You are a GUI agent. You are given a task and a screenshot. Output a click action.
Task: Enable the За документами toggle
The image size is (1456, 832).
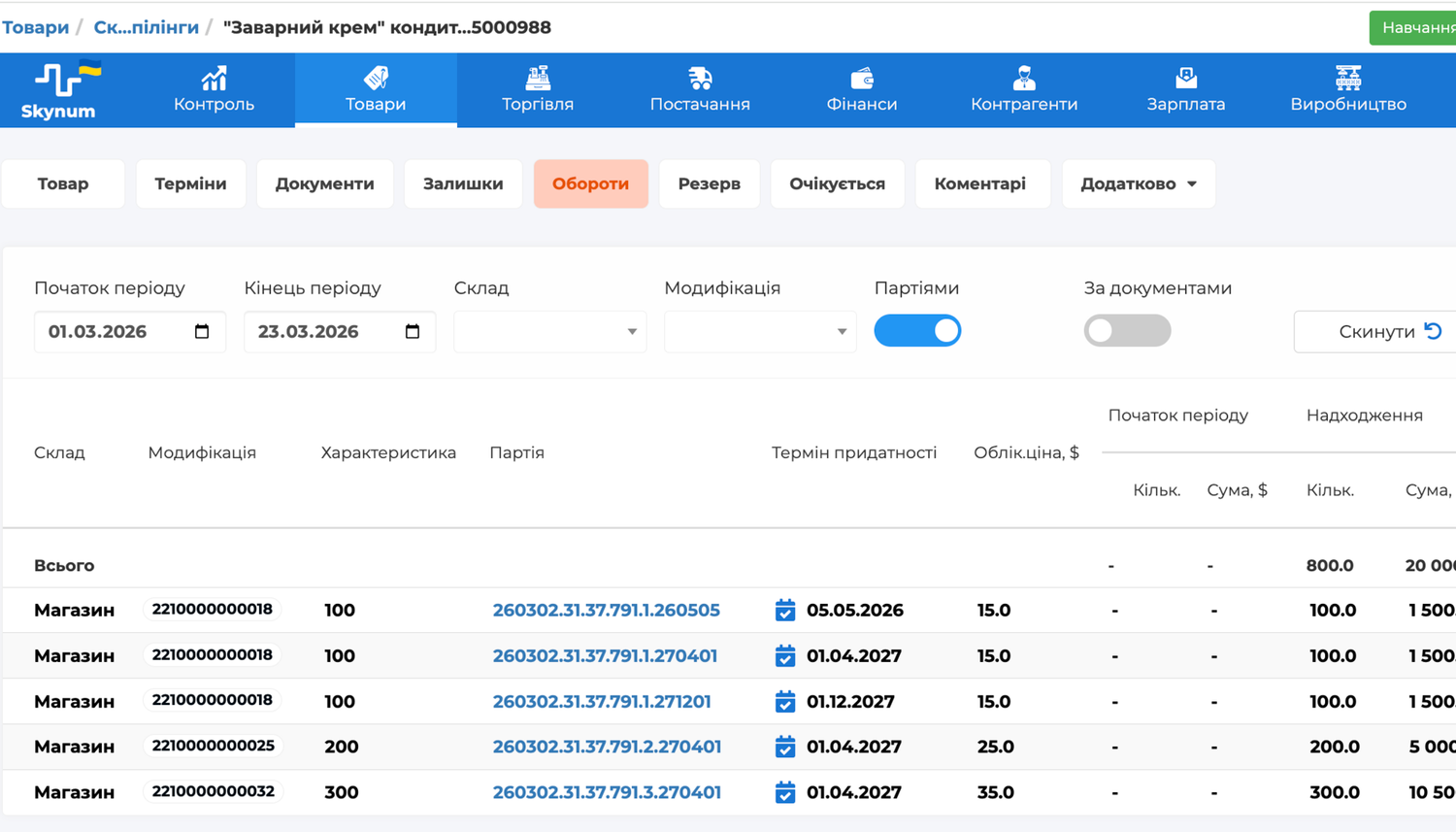point(1127,331)
